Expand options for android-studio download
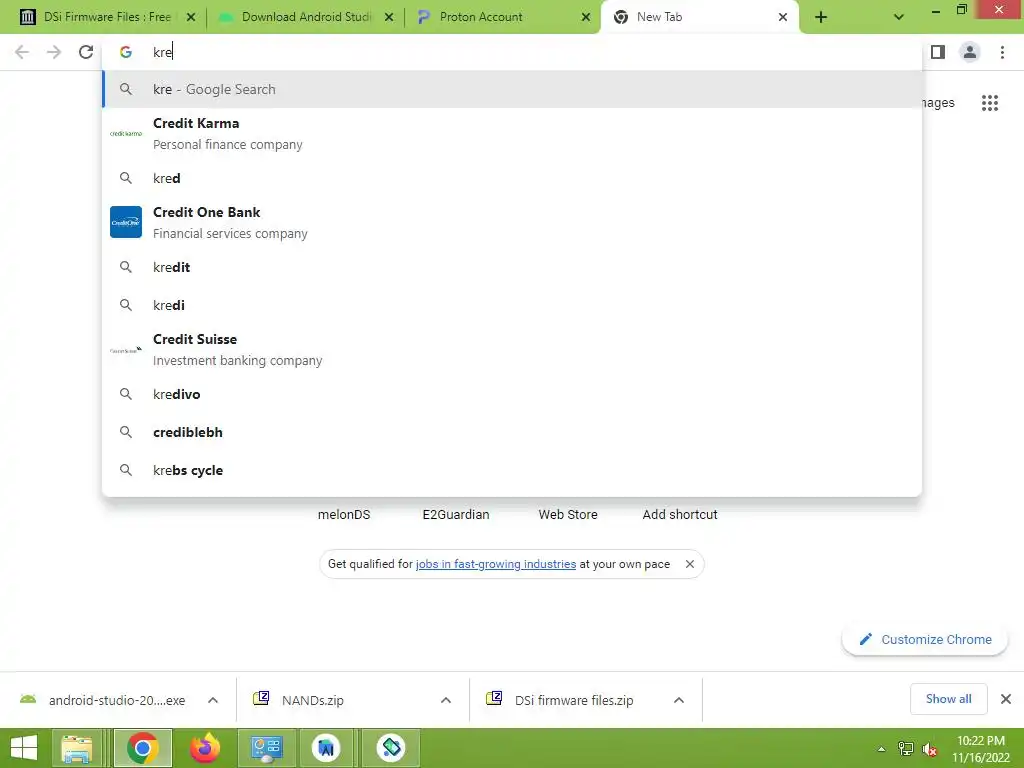 click(x=213, y=700)
